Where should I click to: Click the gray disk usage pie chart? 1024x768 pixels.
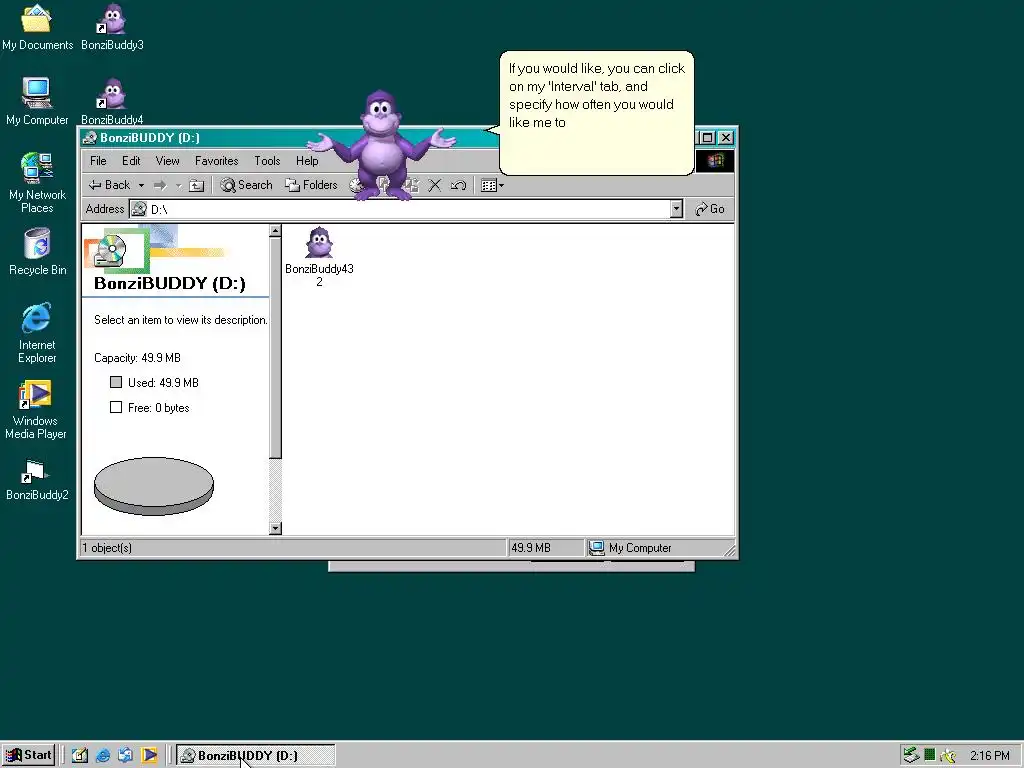coord(153,486)
